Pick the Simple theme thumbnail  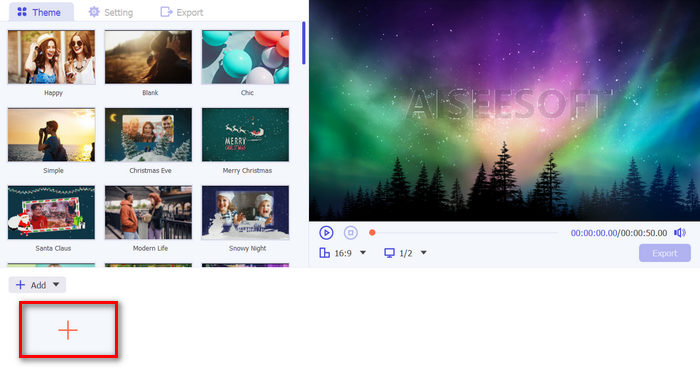pos(51,135)
